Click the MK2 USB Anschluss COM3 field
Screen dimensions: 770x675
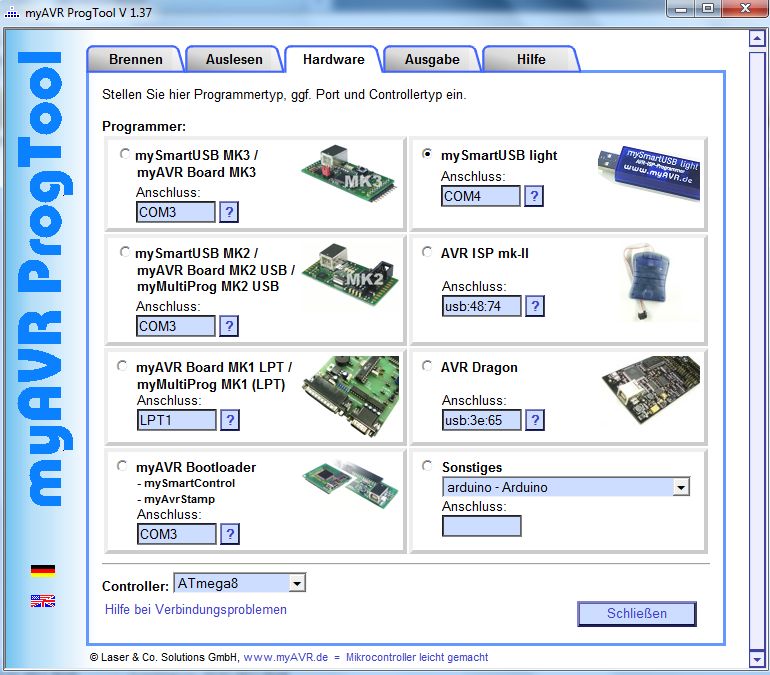pos(176,326)
